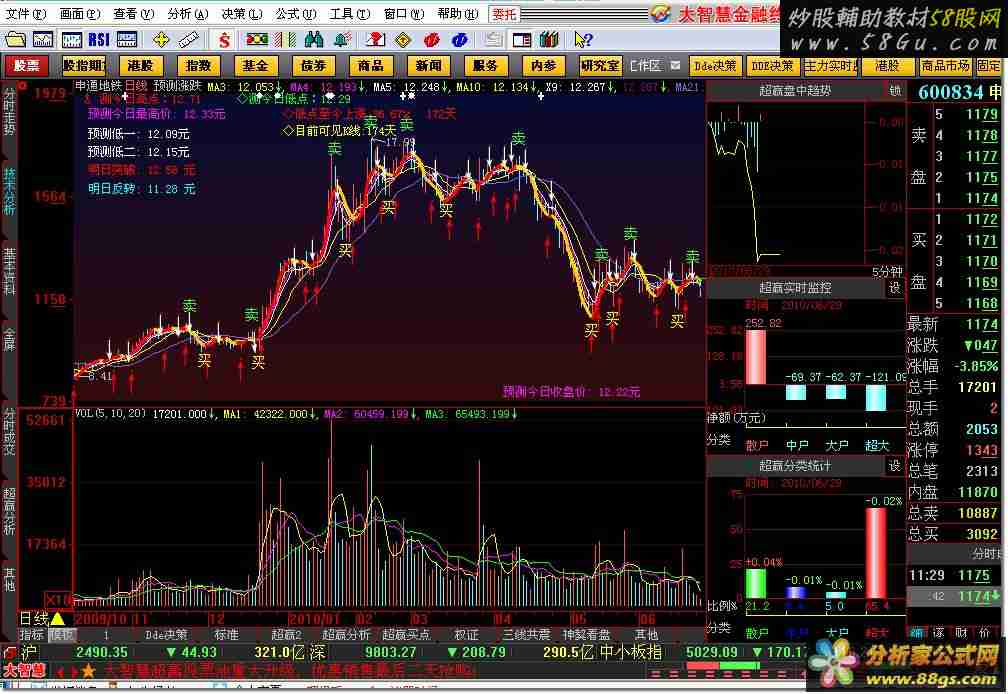This screenshot has width=1008, height=694.
Task: Open the 分析(A) menu
Action: (x=188, y=13)
